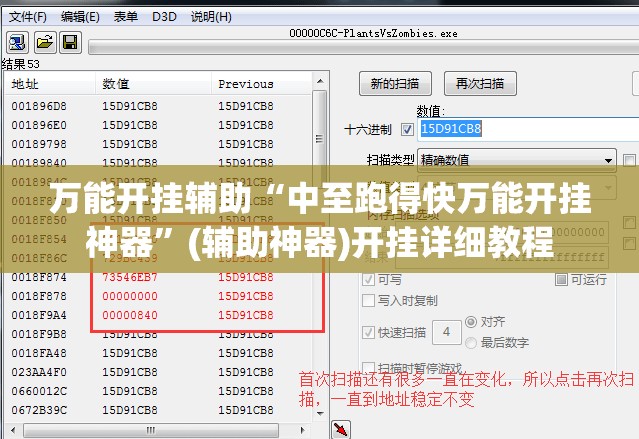The width and height of the screenshot is (639, 439).
Task: Click the horizontal scrollbar left arrow
Action: [x=13, y=430]
